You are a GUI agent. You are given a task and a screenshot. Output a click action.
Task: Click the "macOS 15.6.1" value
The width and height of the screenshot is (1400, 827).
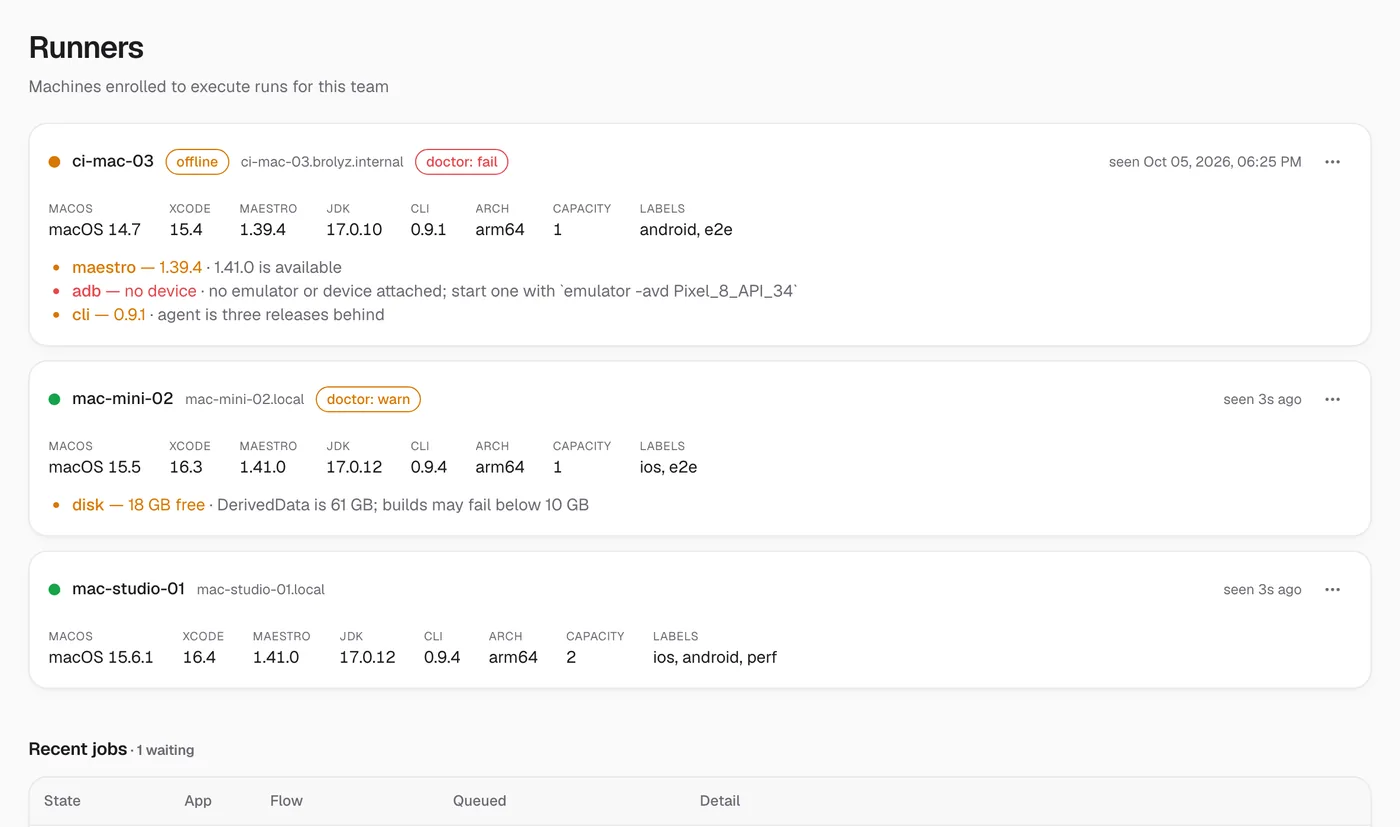[101, 657]
